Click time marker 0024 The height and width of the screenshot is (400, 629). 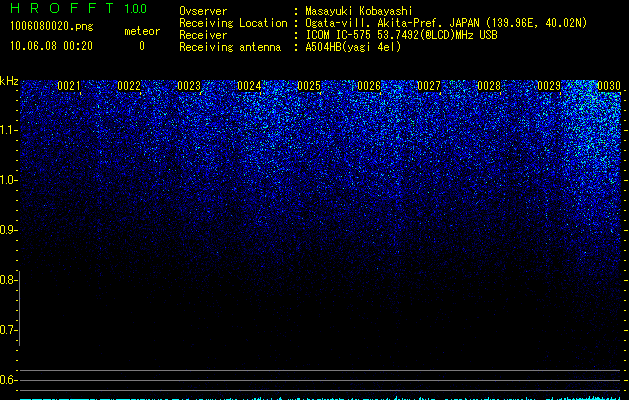coord(249,86)
